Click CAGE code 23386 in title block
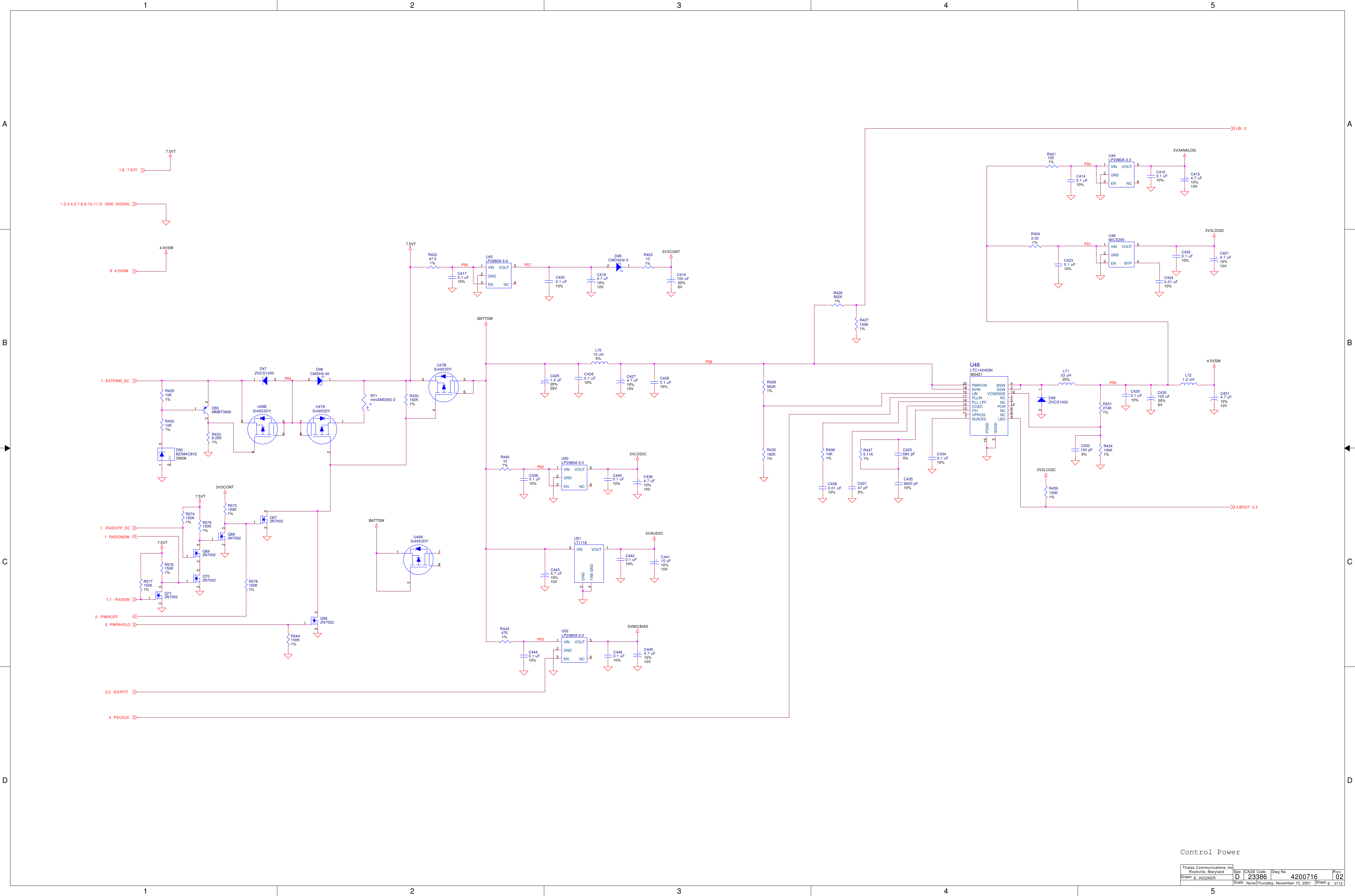Image resolution: width=1355 pixels, height=896 pixels. (x=1257, y=877)
